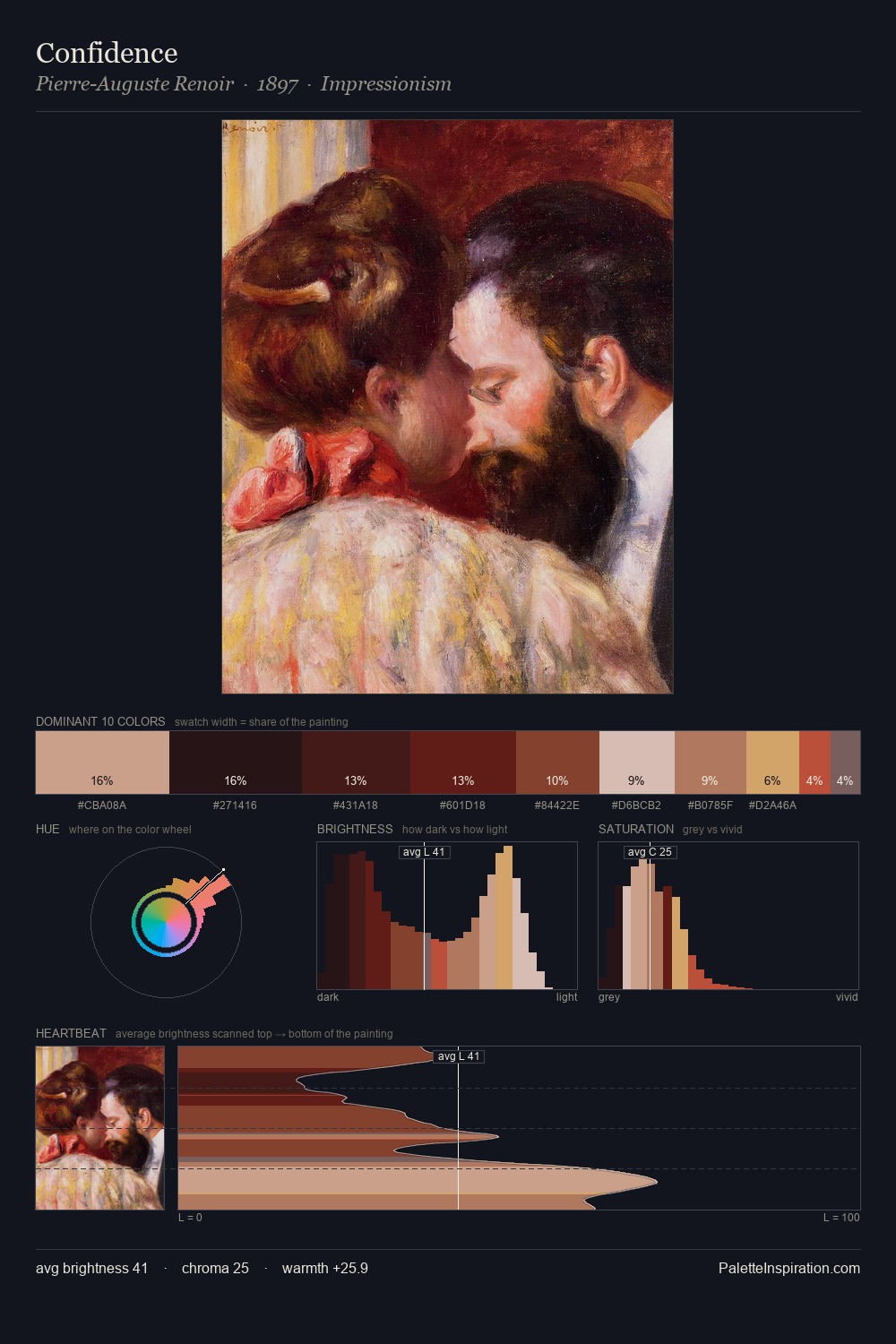Click the 'HEARTBEAT' section heading
896x1344 pixels.
tap(71, 1033)
